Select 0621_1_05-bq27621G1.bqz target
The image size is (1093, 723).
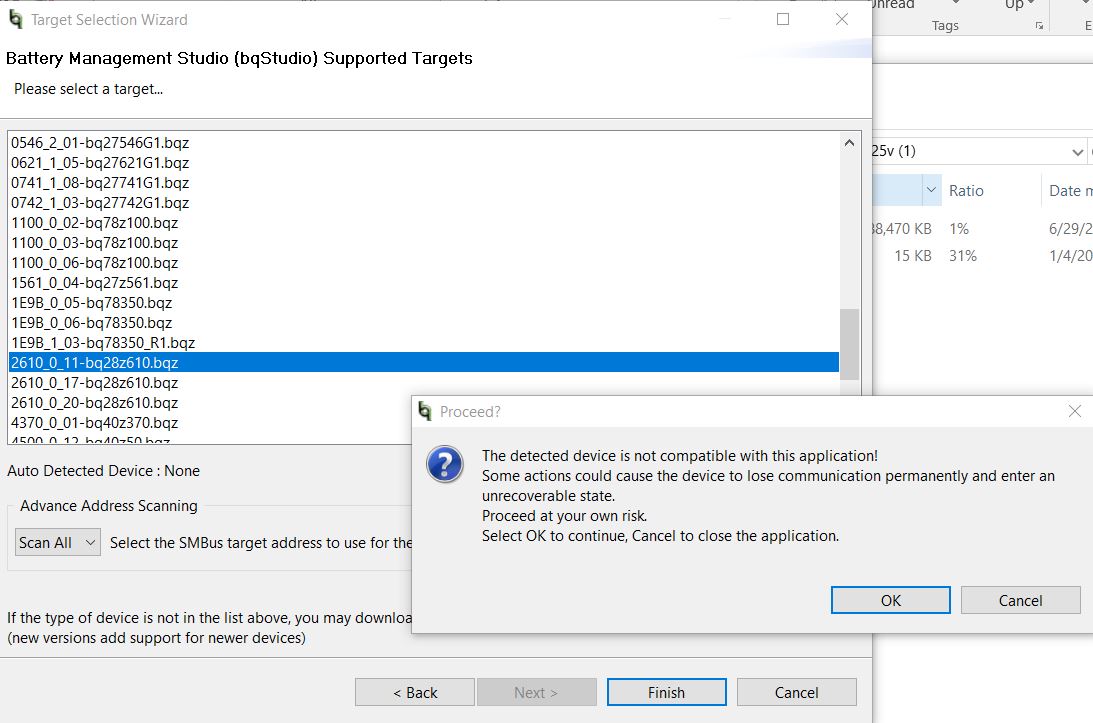(424, 162)
